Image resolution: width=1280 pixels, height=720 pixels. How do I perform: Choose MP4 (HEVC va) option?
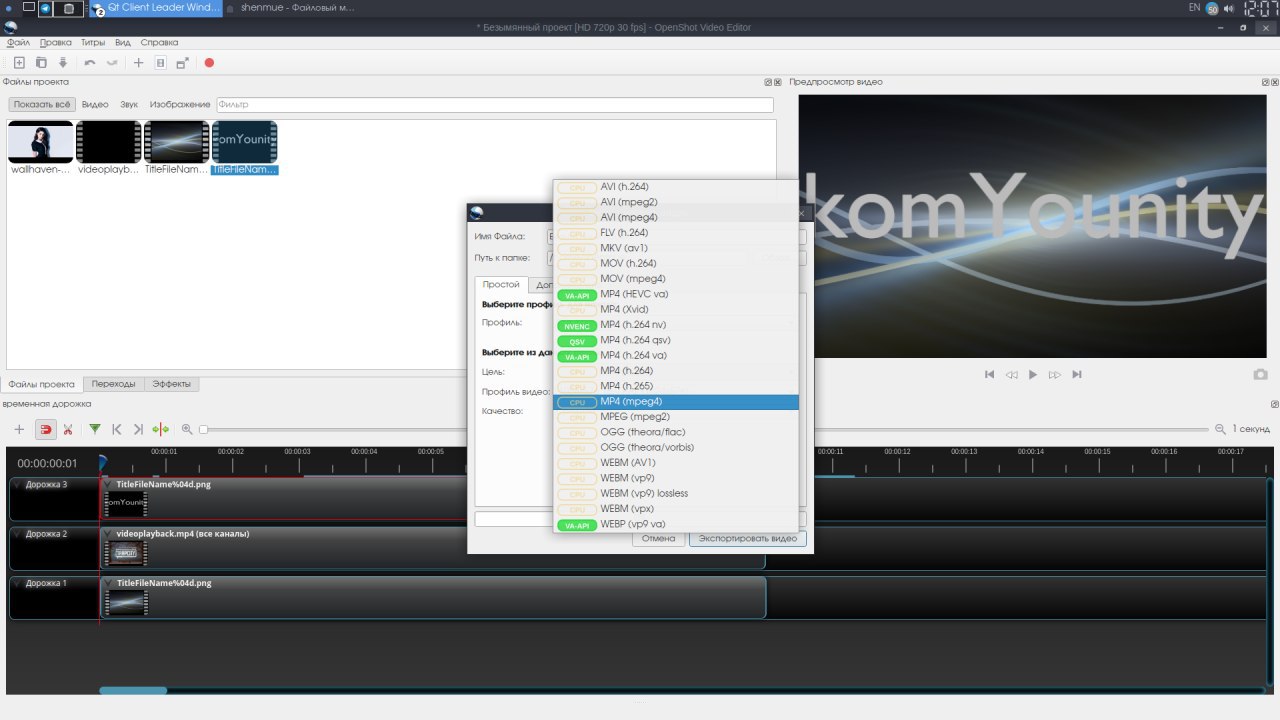click(x=676, y=294)
